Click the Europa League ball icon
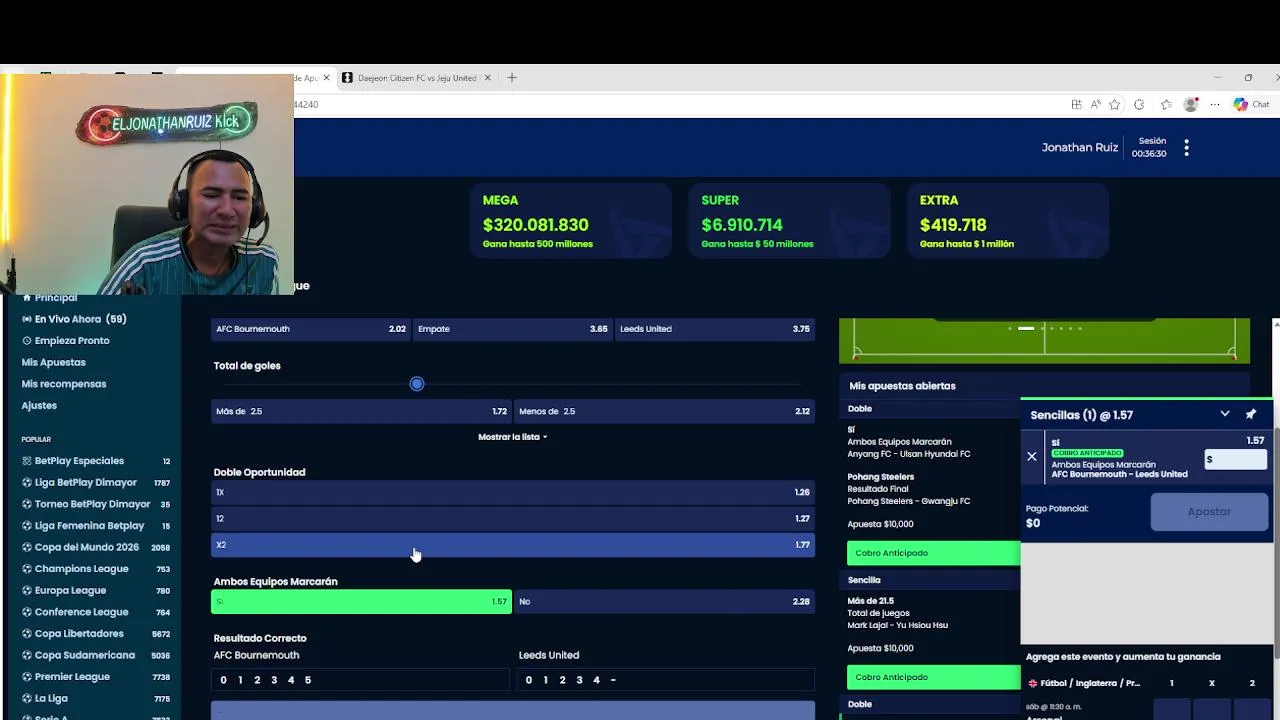Image resolution: width=1280 pixels, height=720 pixels. tap(27, 591)
